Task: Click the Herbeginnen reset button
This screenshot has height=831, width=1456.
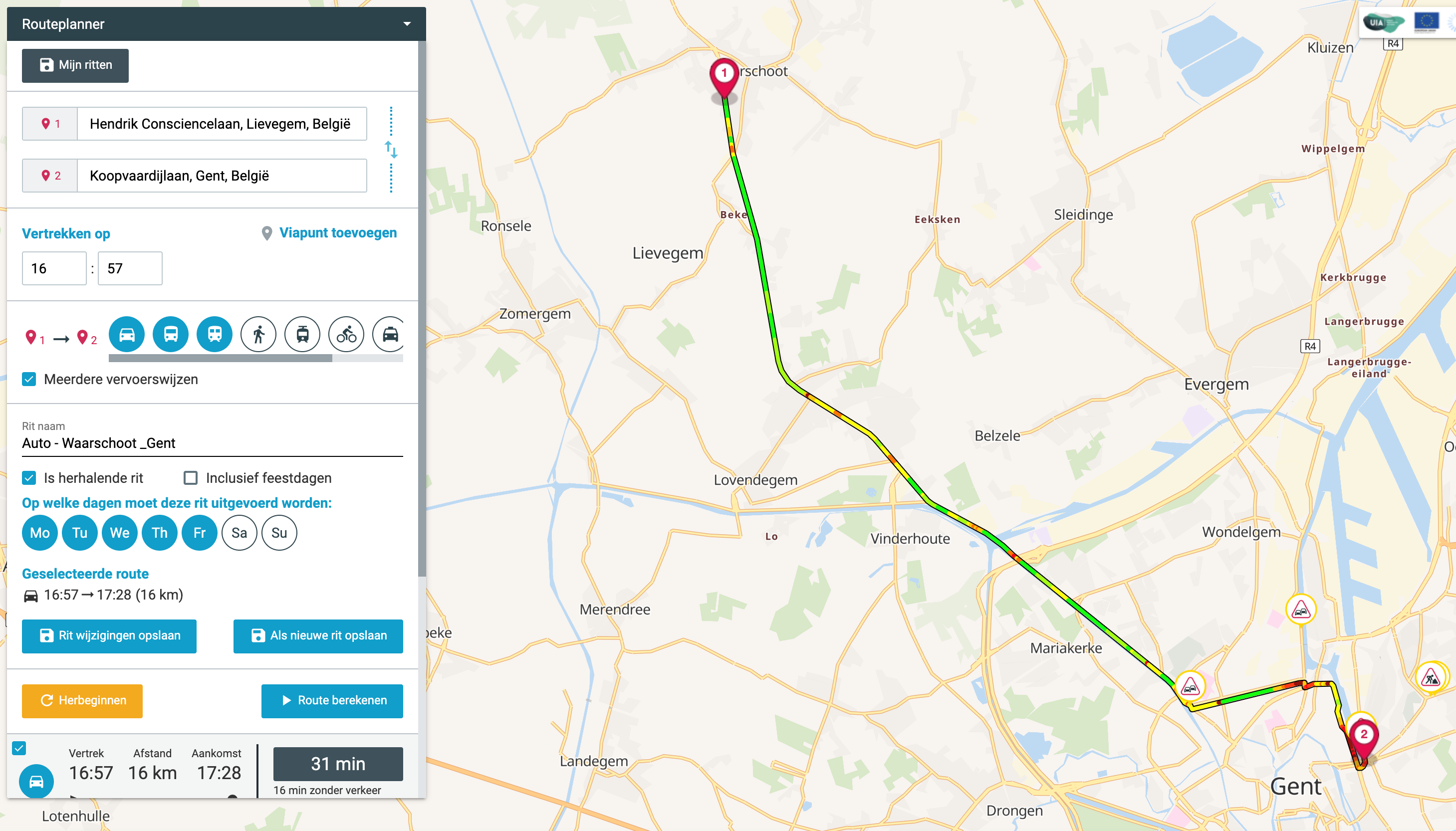Action: point(82,700)
